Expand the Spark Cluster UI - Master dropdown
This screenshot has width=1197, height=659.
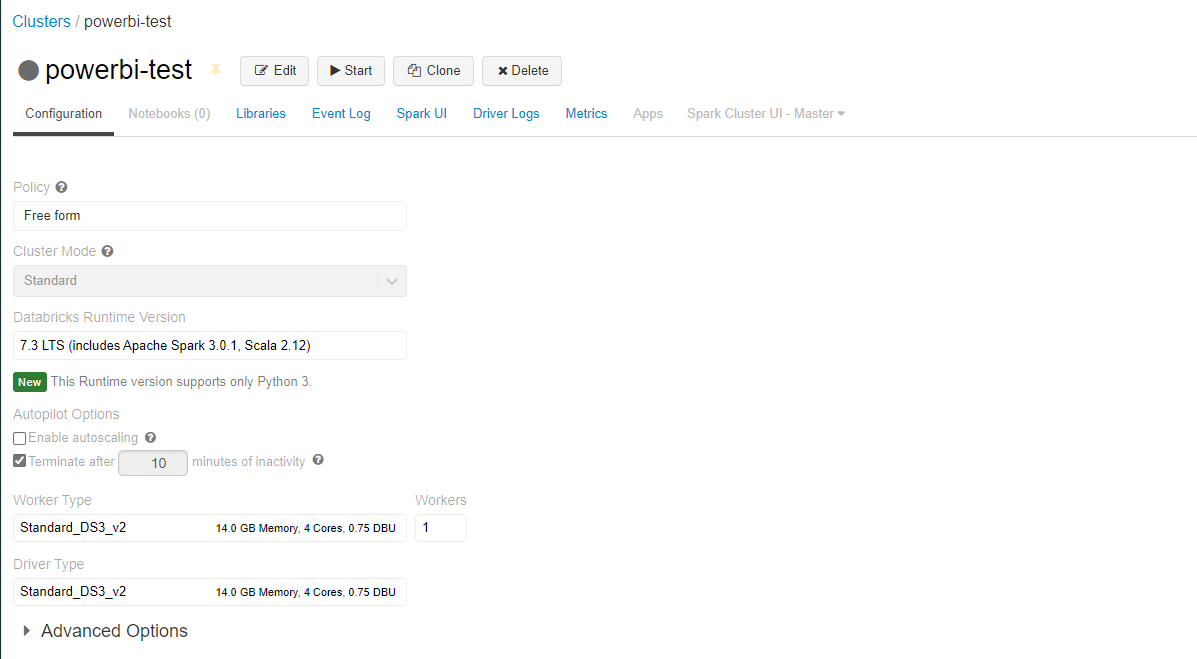click(x=766, y=114)
